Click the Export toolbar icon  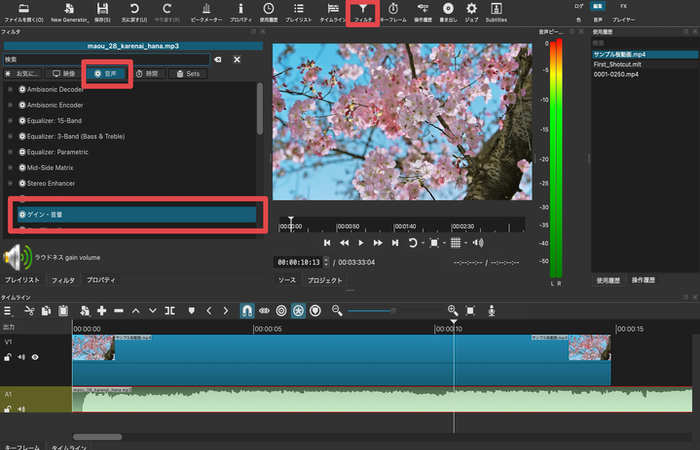click(447, 12)
